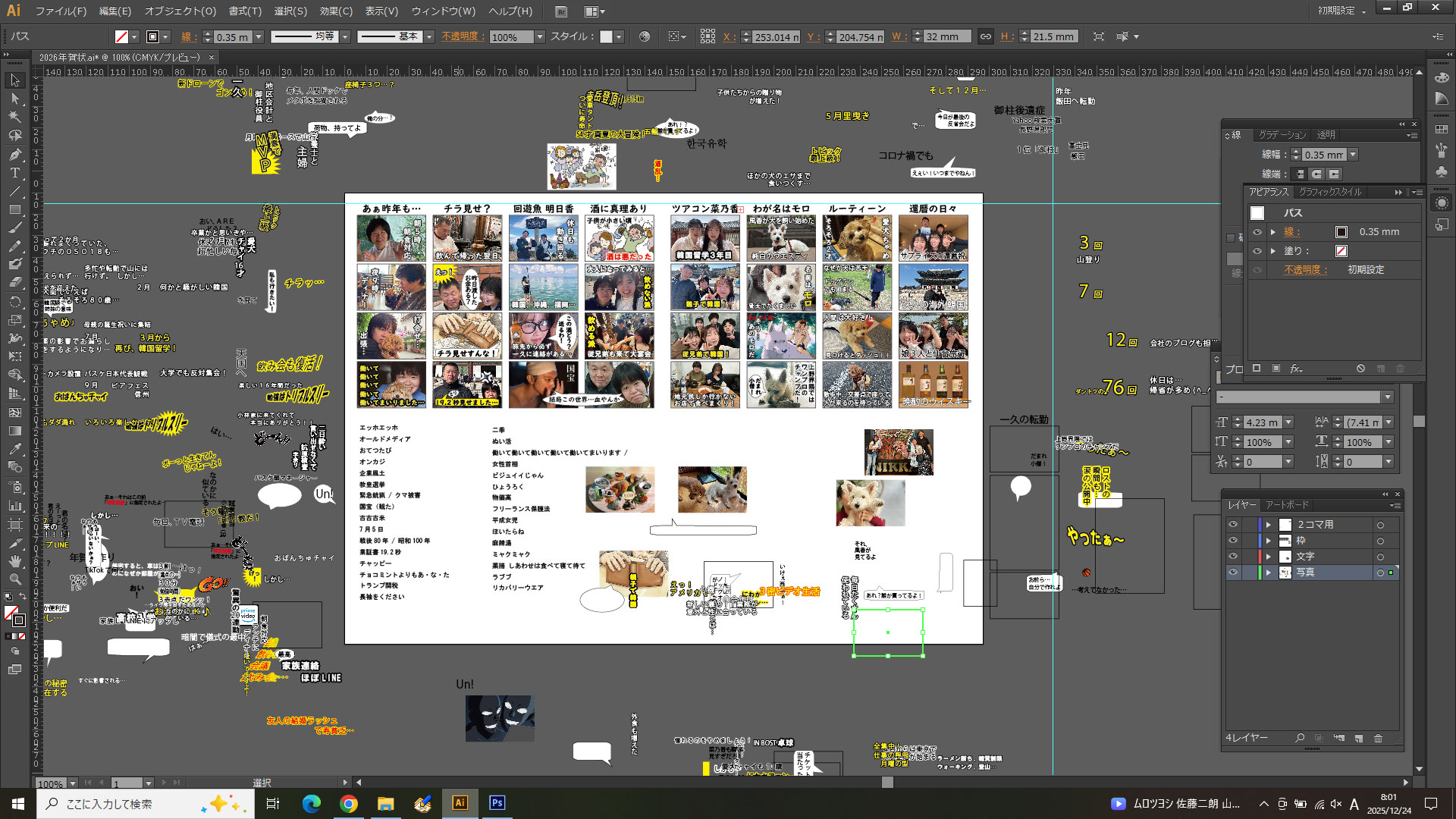Click the delete layer trash icon
Image resolution: width=1456 pixels, height=819 pixels.
pos(1378,738)
